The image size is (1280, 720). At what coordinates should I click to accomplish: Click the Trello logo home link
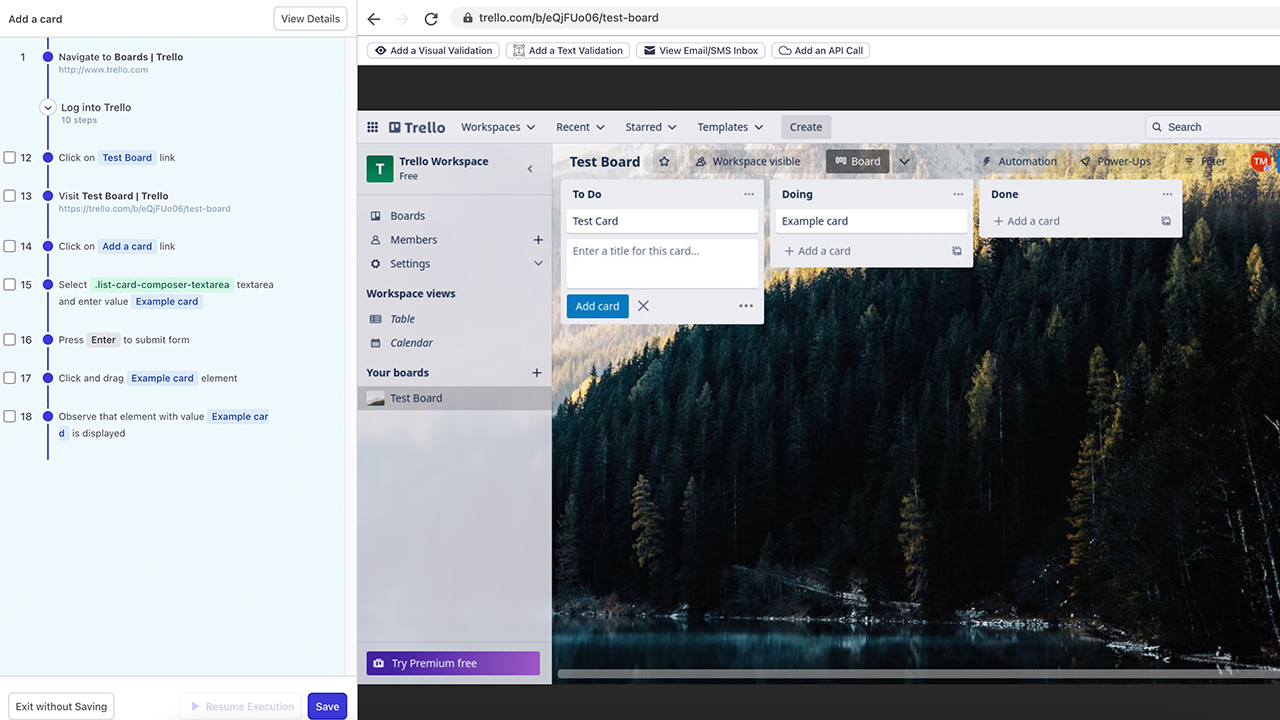pos(417,127)
